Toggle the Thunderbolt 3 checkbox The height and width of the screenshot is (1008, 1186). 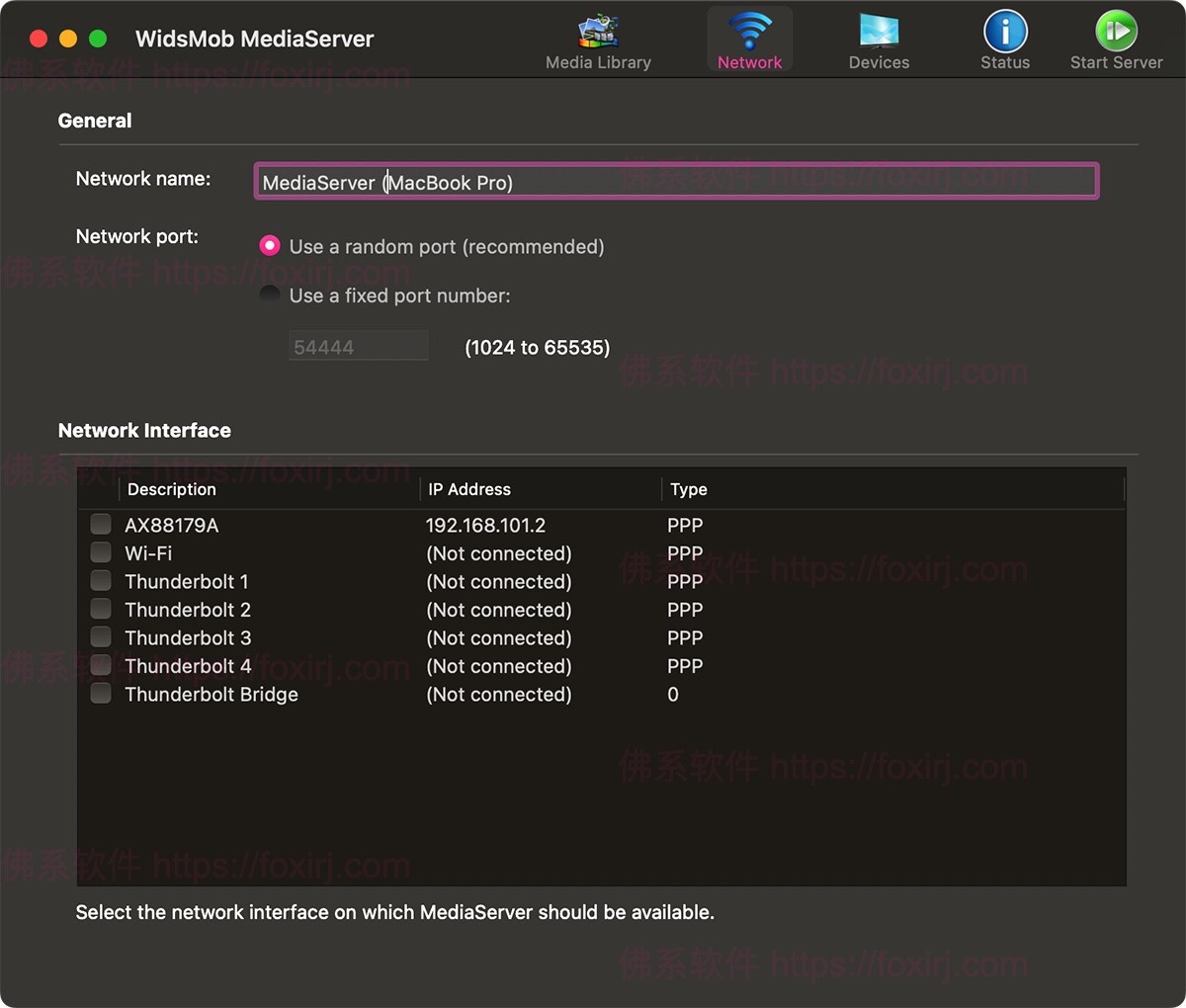click(x=101, y=636)
